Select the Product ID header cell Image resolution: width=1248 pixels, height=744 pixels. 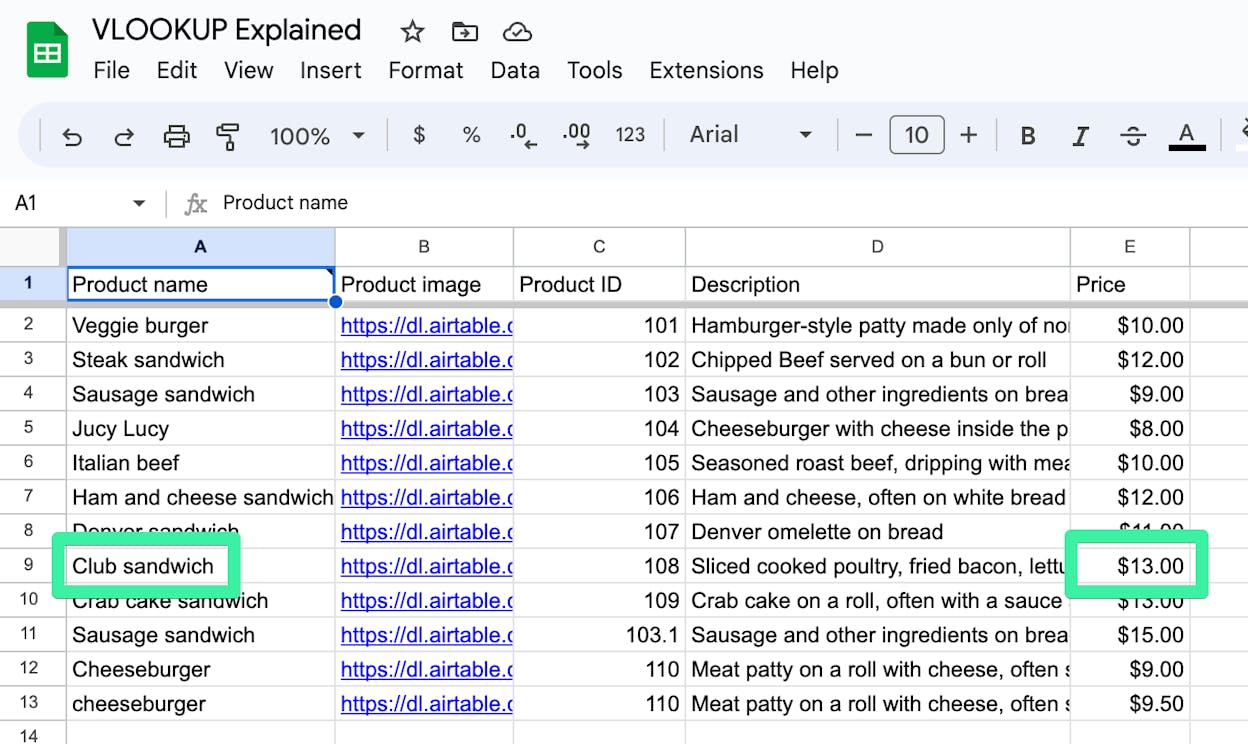599,284
